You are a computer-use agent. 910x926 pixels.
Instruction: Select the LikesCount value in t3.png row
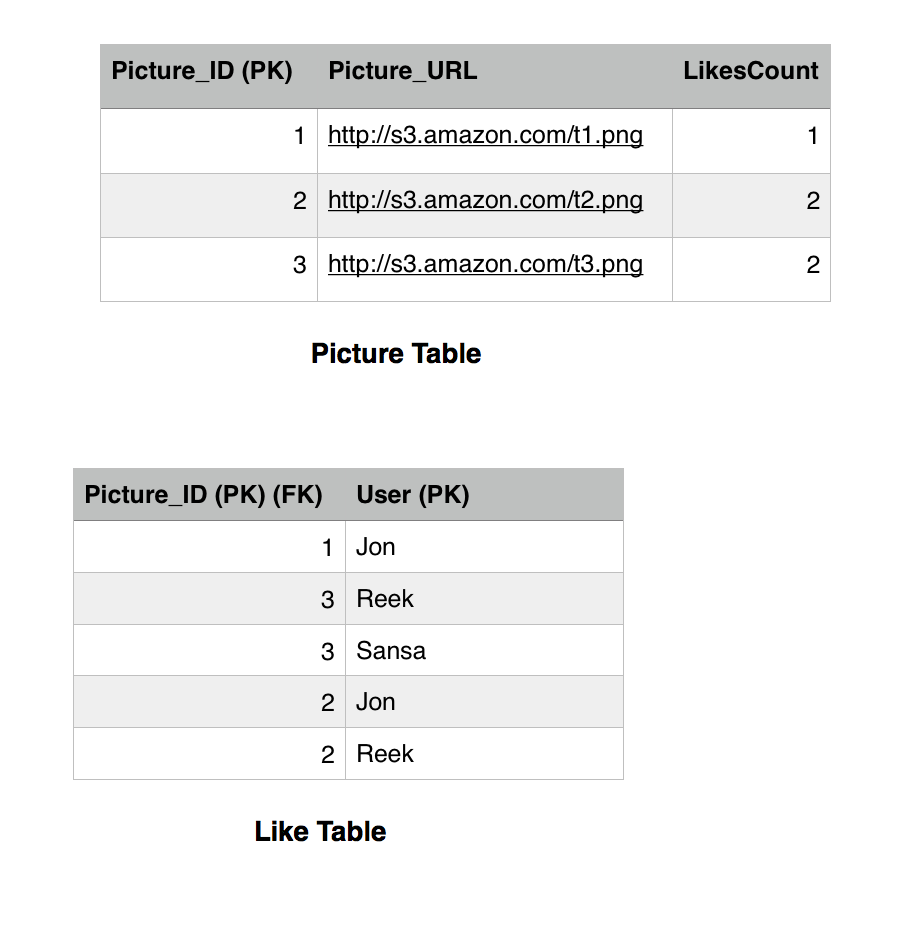tap(812, 264)
